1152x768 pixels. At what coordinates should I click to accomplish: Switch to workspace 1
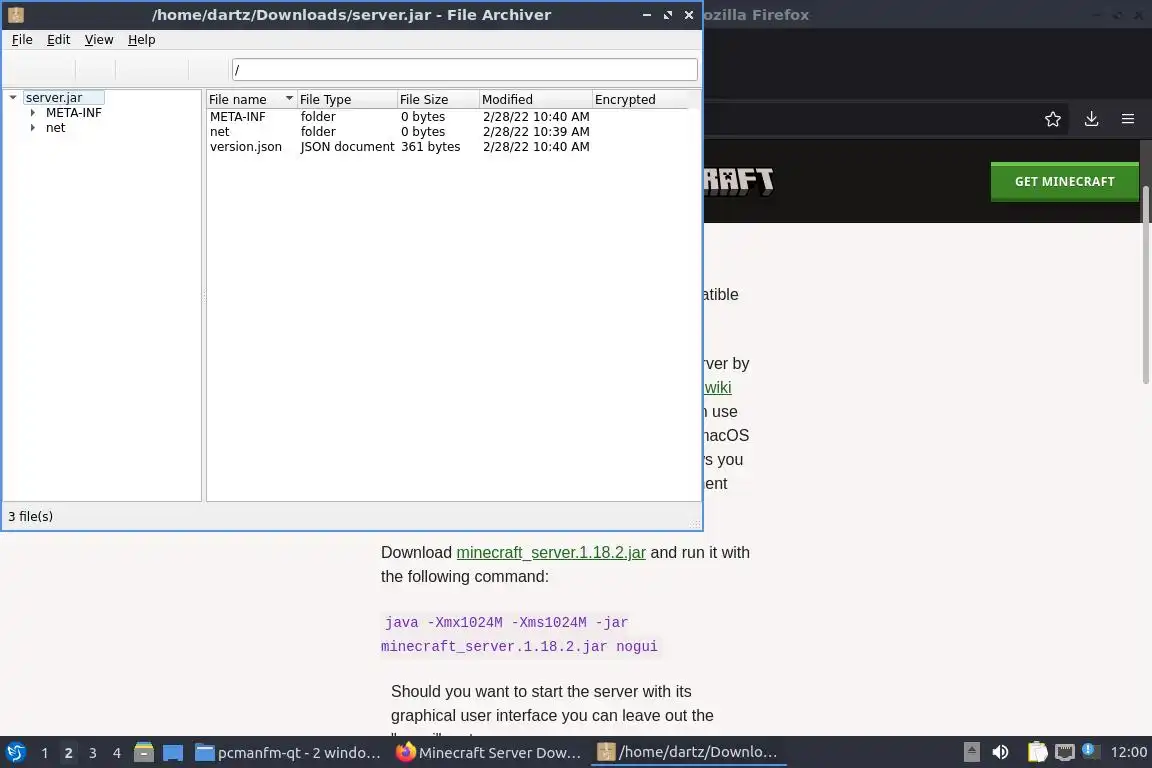pos(44,753)
